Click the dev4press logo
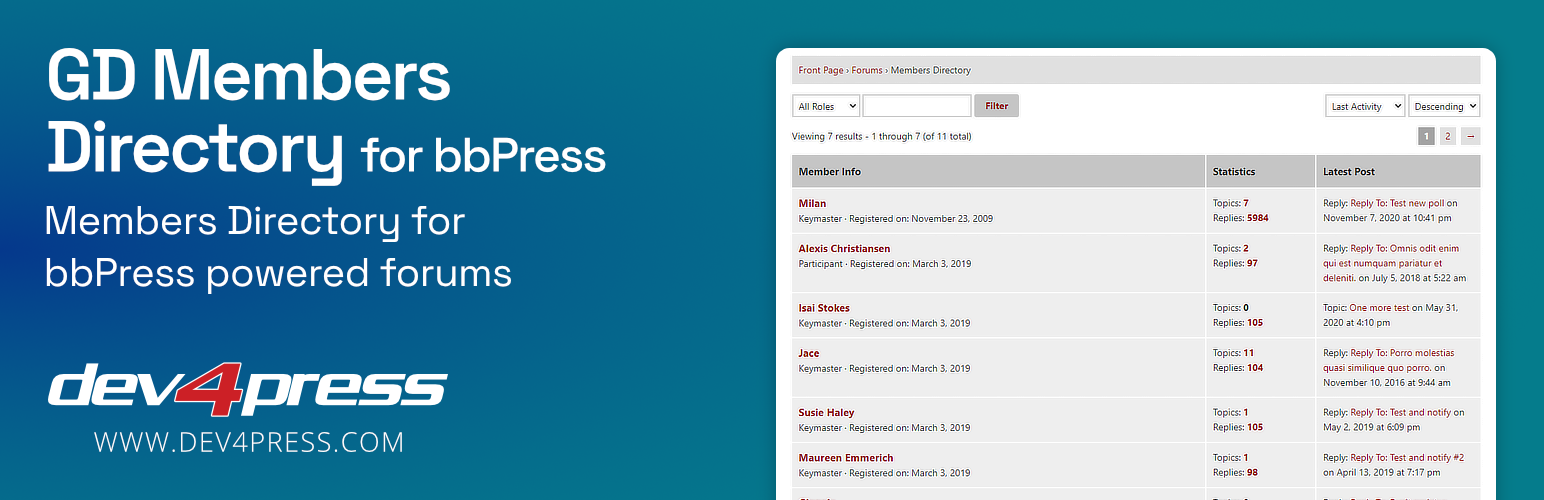The height and width of the screenshot is (500, 1544). pos(247,390)
